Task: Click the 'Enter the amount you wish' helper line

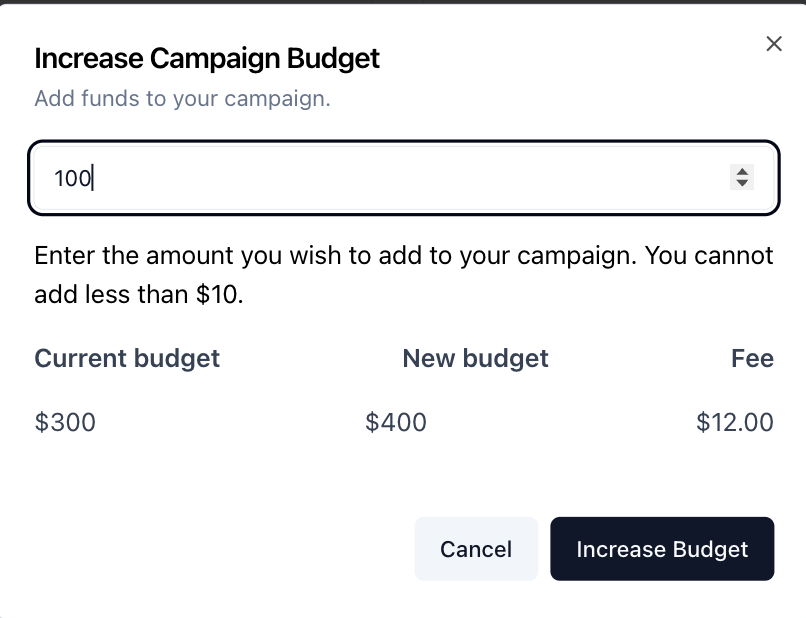Action: pos(404,256)
